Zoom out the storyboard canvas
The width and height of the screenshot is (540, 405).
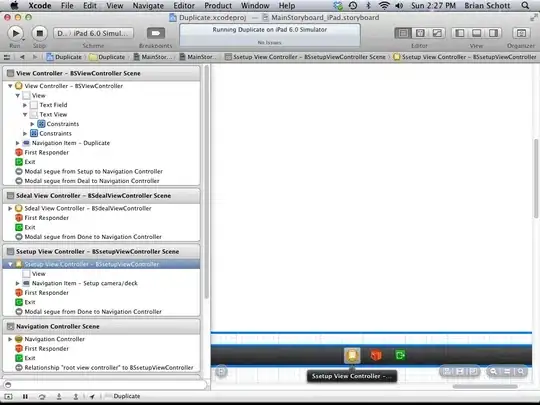click(494, 371)
